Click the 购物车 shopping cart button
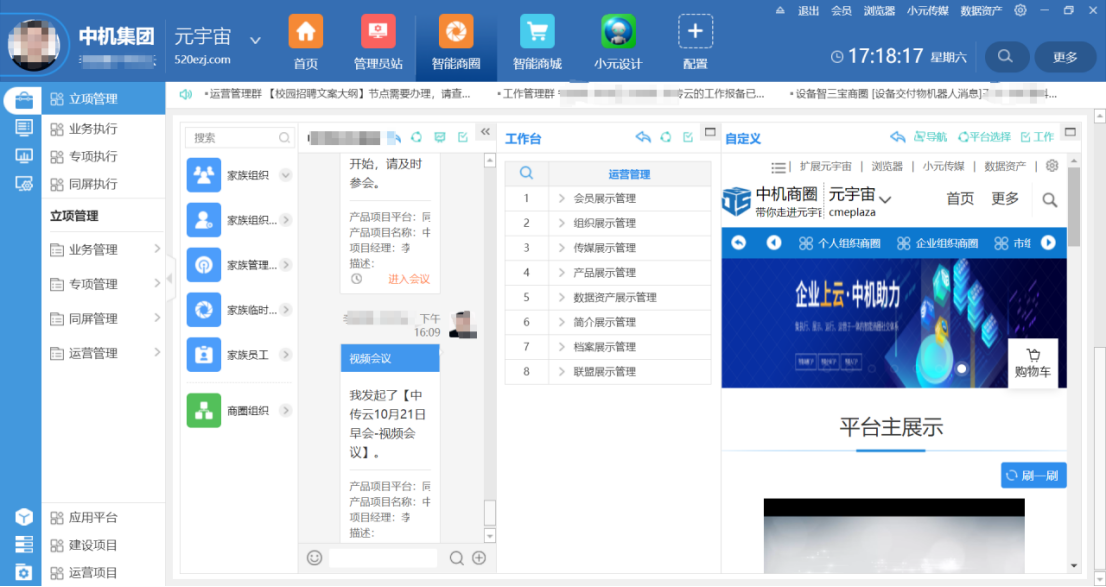 (x=1033, y=362)
